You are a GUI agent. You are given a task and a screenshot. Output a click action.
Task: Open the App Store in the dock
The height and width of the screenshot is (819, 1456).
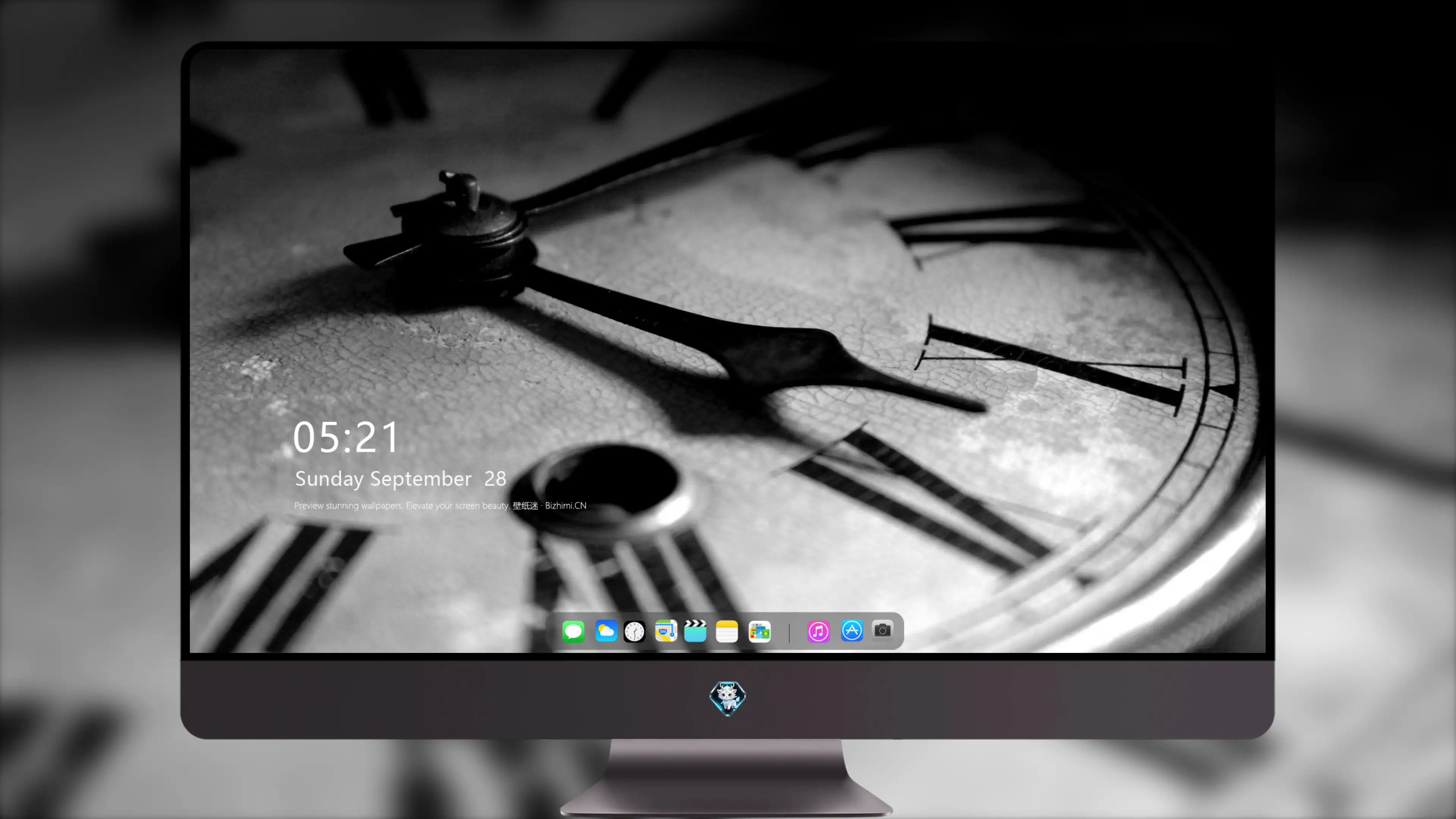coord(852,631)
